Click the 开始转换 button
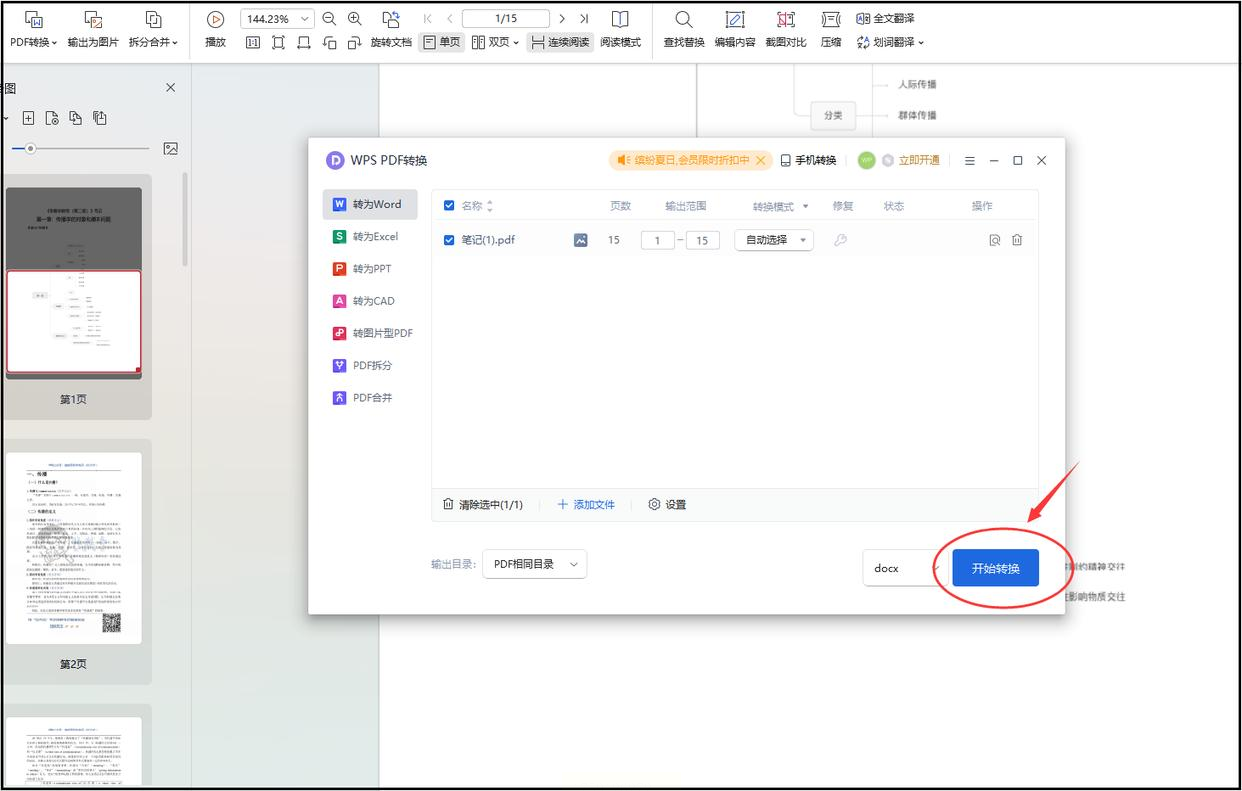The height and width of the screenshot is (791, 1242). (x=995, y=568)
